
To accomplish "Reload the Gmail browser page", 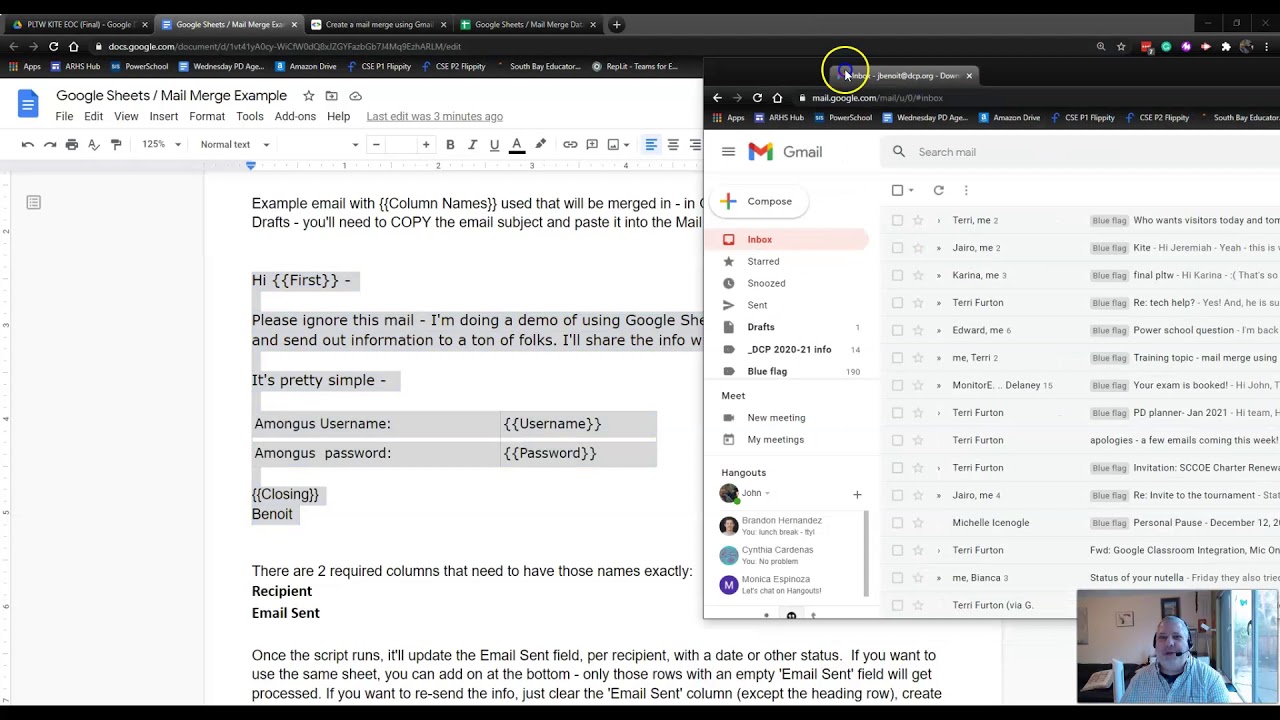I will [757, 98].
